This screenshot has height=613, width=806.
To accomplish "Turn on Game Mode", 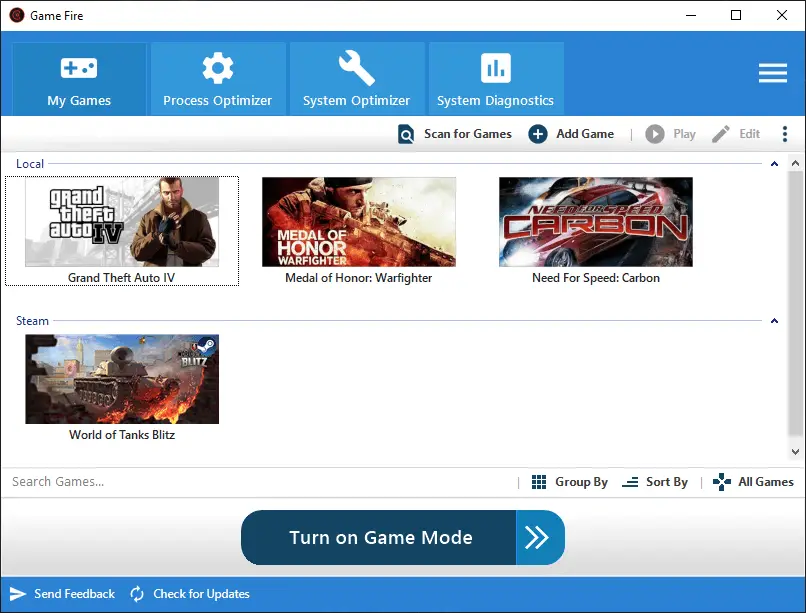I will click(x=379, y=537).
